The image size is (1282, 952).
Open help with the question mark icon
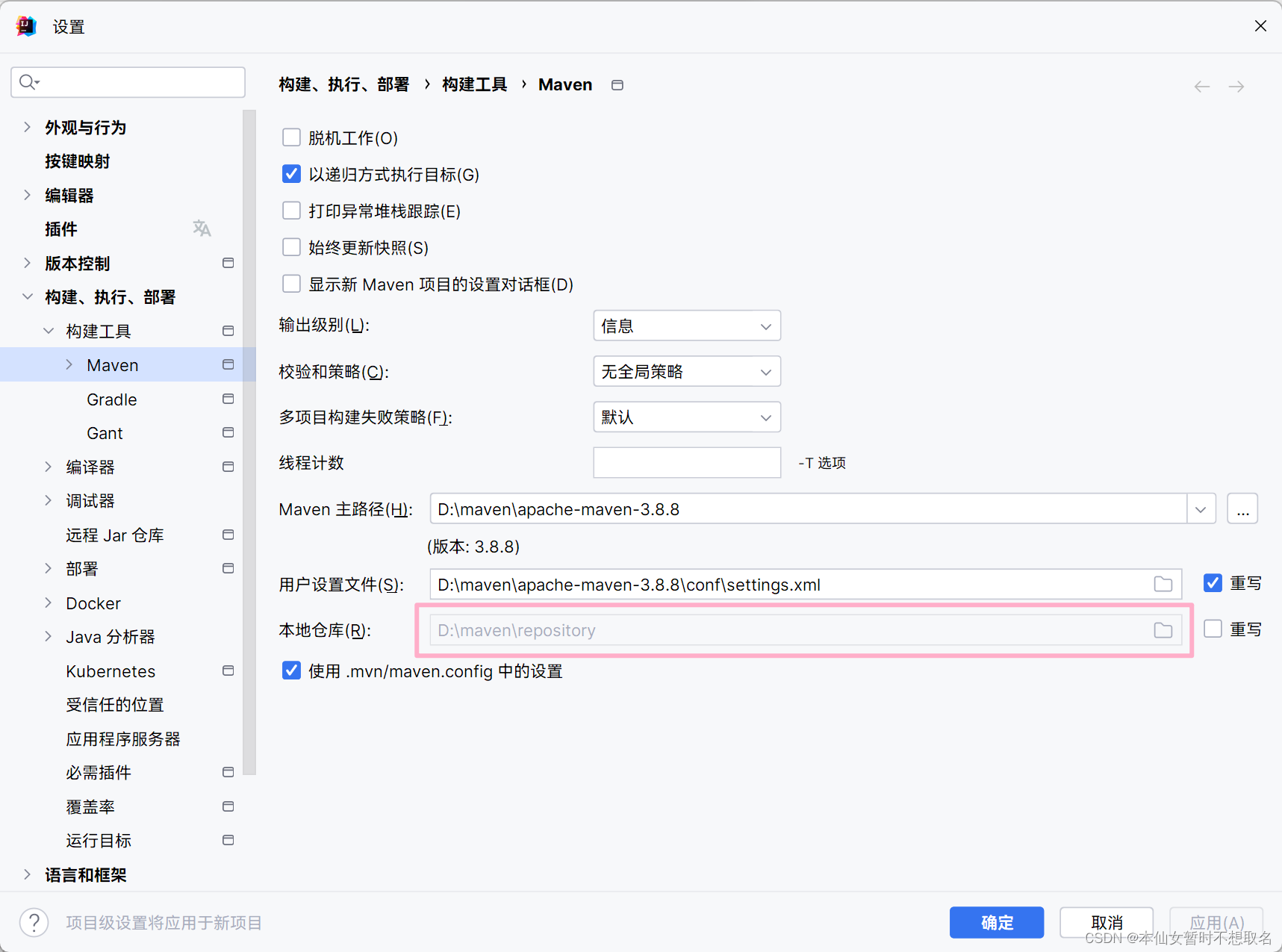(34, 922)
